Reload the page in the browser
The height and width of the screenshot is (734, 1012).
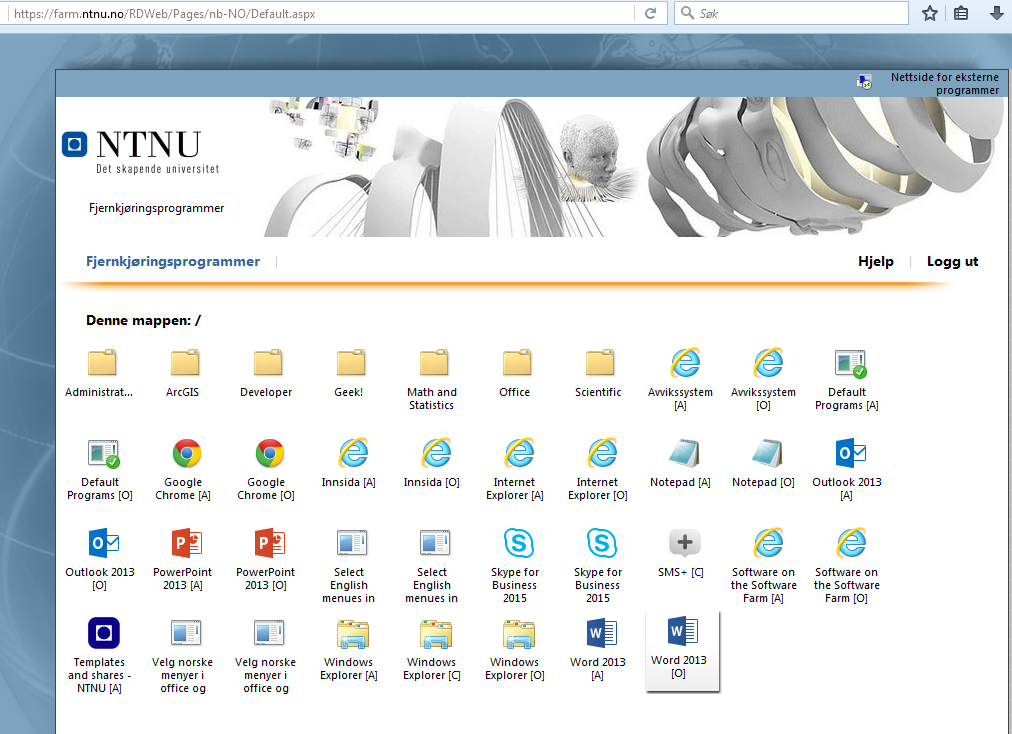coord(651,14)
